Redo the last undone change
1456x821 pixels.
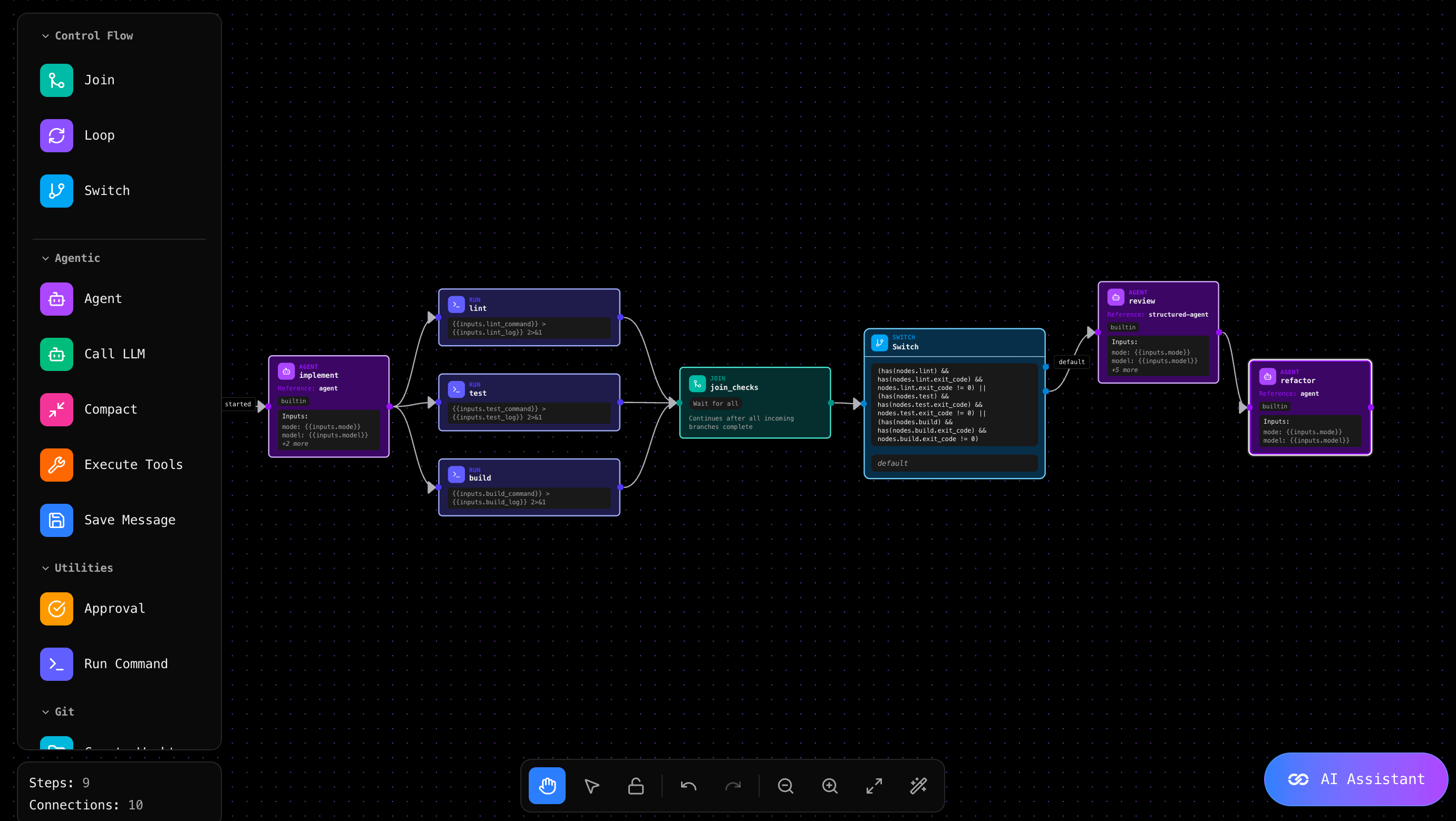click(733, 786)
